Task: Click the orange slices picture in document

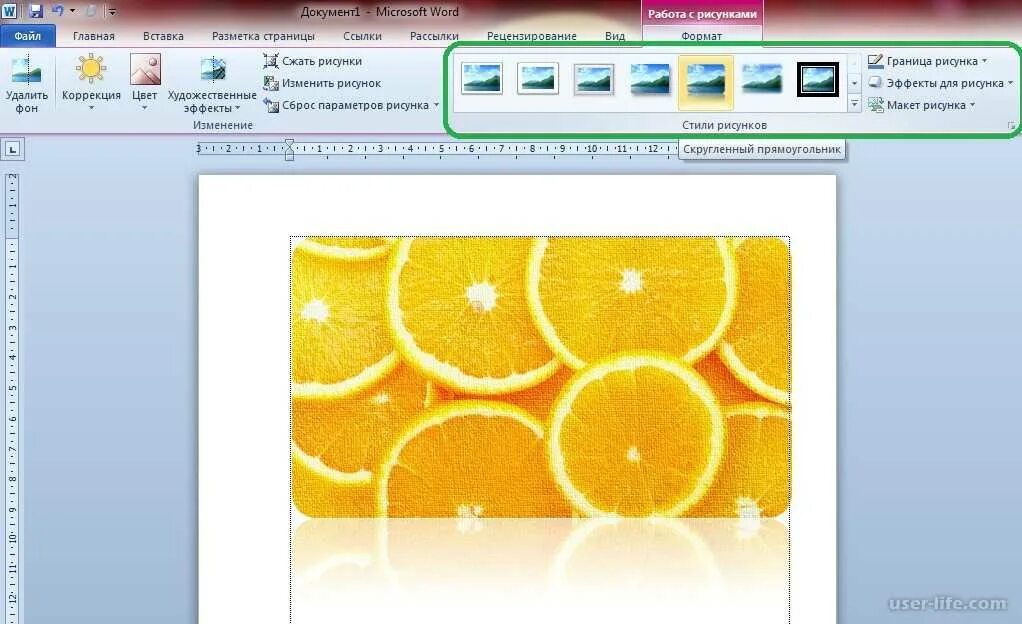Action: click(x=541, y=377)
